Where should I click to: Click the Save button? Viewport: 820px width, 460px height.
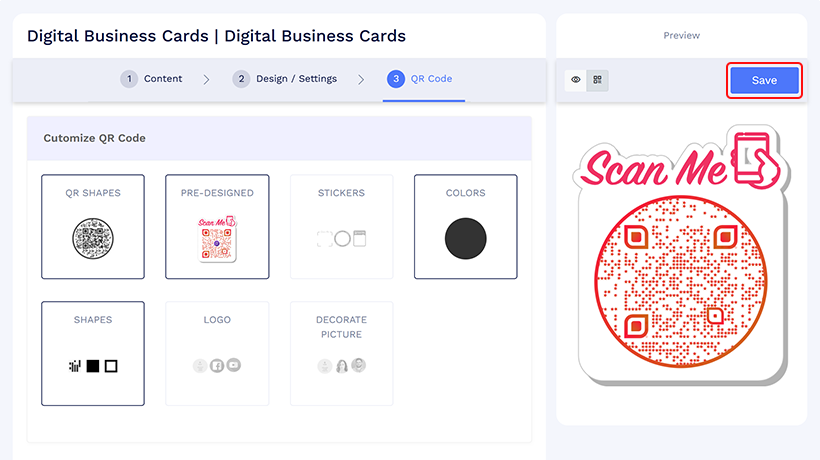(764, 80)
